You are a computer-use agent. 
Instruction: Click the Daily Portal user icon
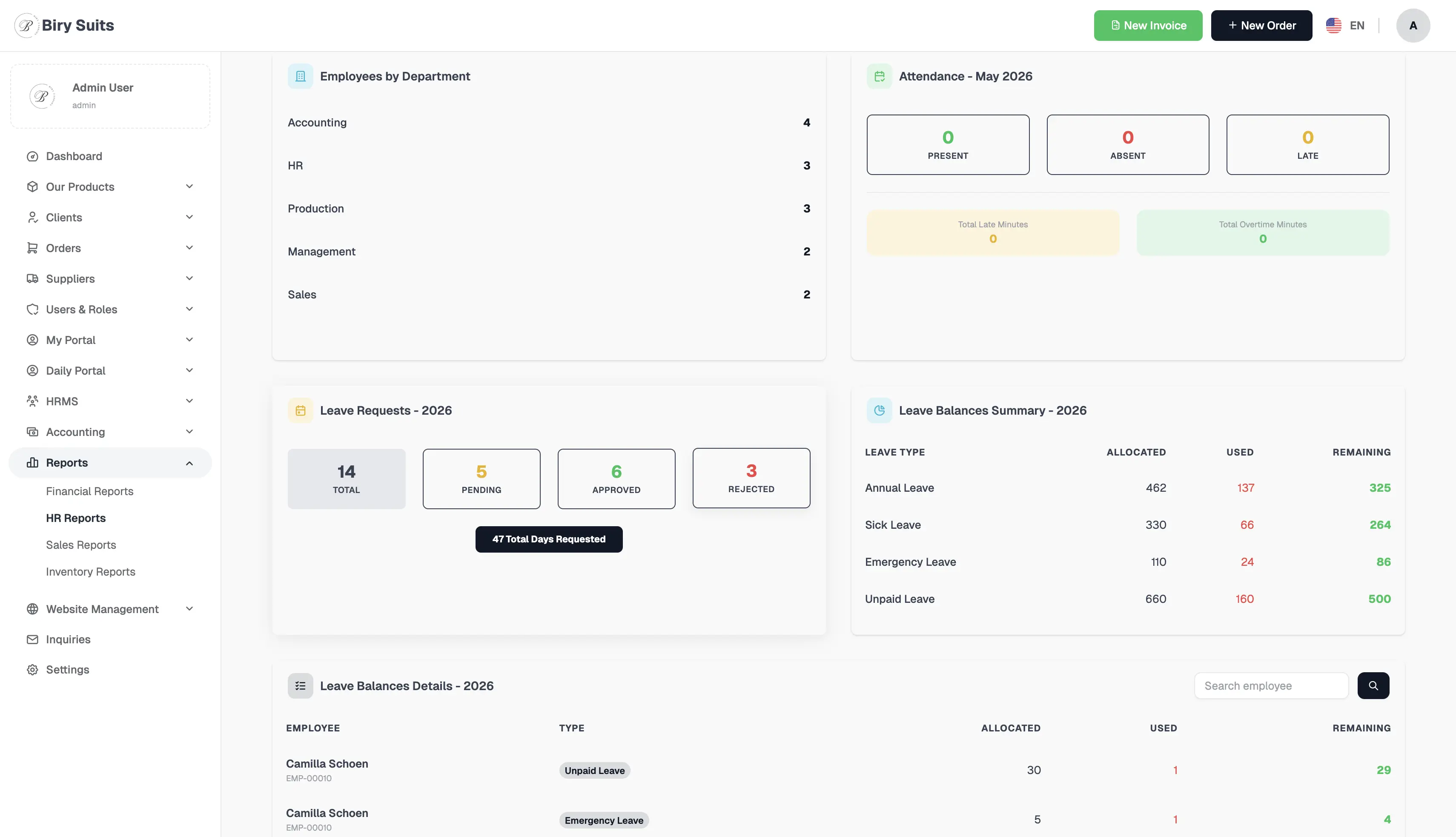coord(33,371)
